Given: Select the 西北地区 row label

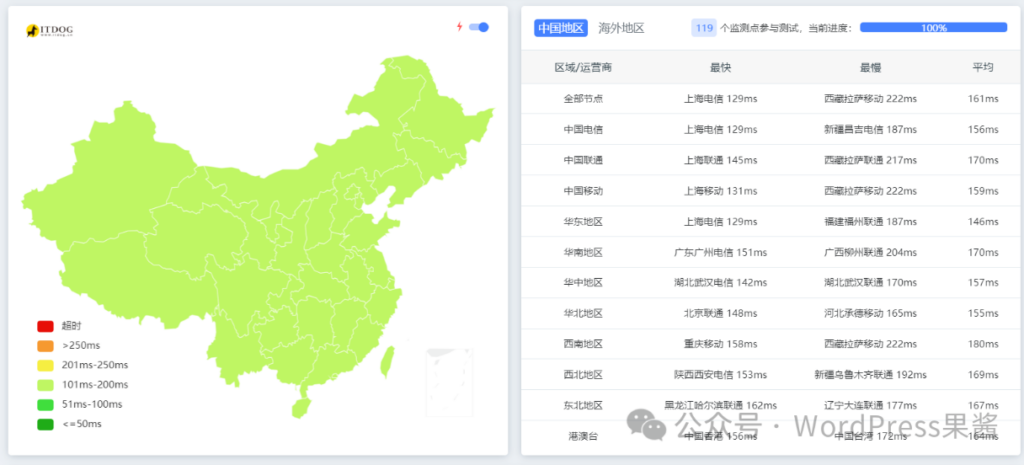Looking at the screenshot, I should click(x=583, y=375).
